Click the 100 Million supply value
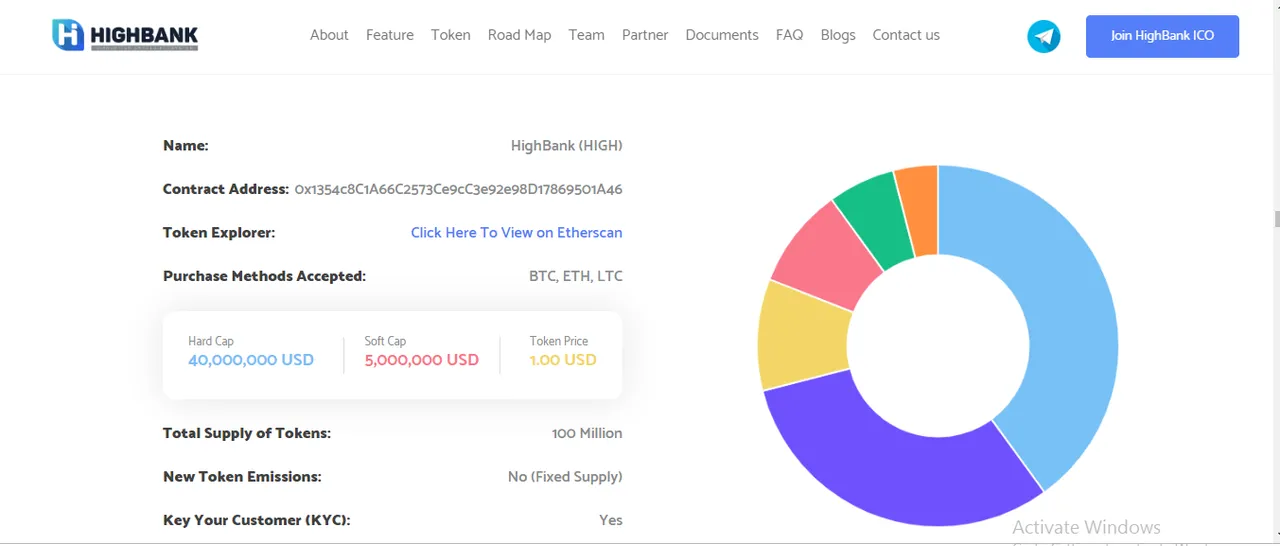The height and width of the screenshot is (546, 1280). tap(587, 433)
